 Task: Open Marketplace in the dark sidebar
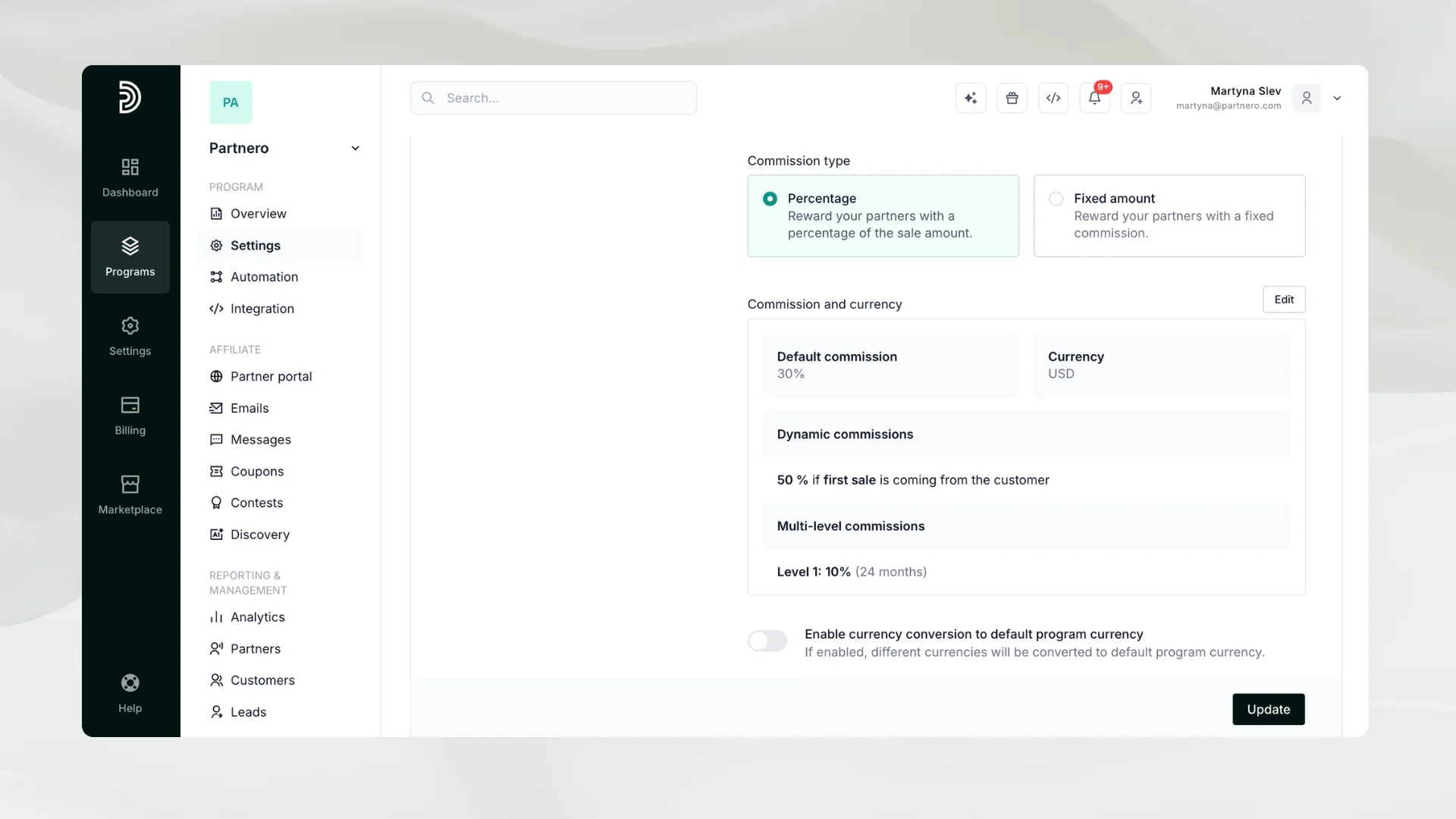click(130, 495)
